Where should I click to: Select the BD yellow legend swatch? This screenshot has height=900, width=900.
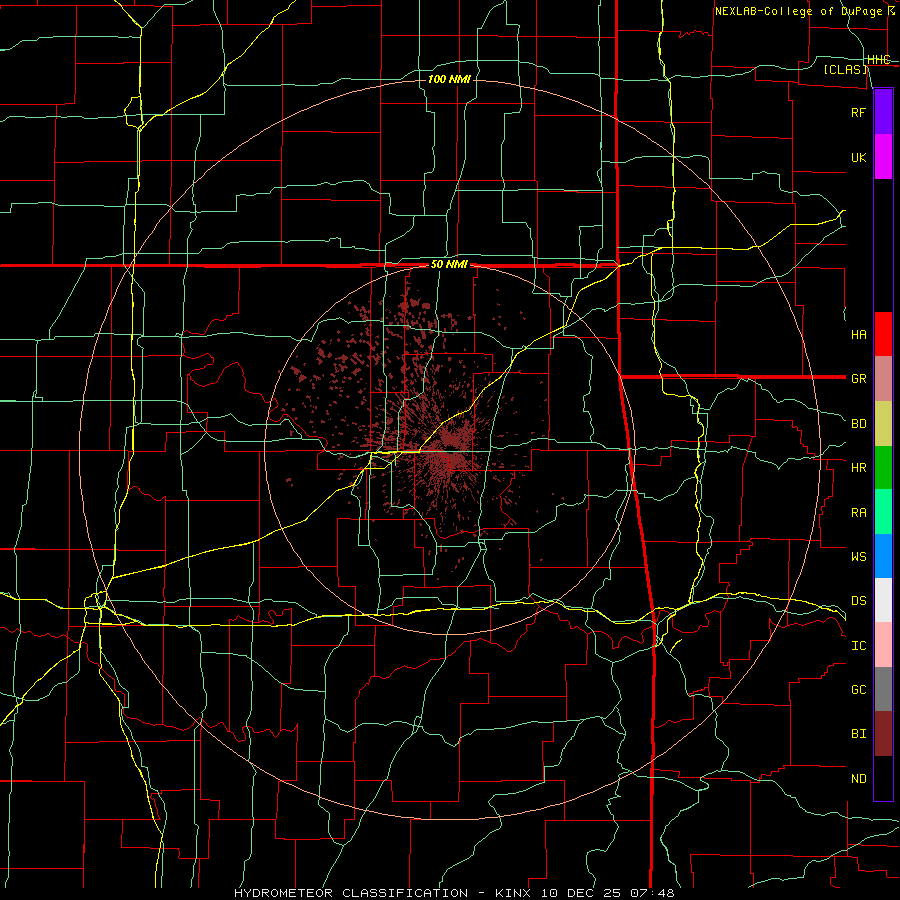(x=883, y=424)
